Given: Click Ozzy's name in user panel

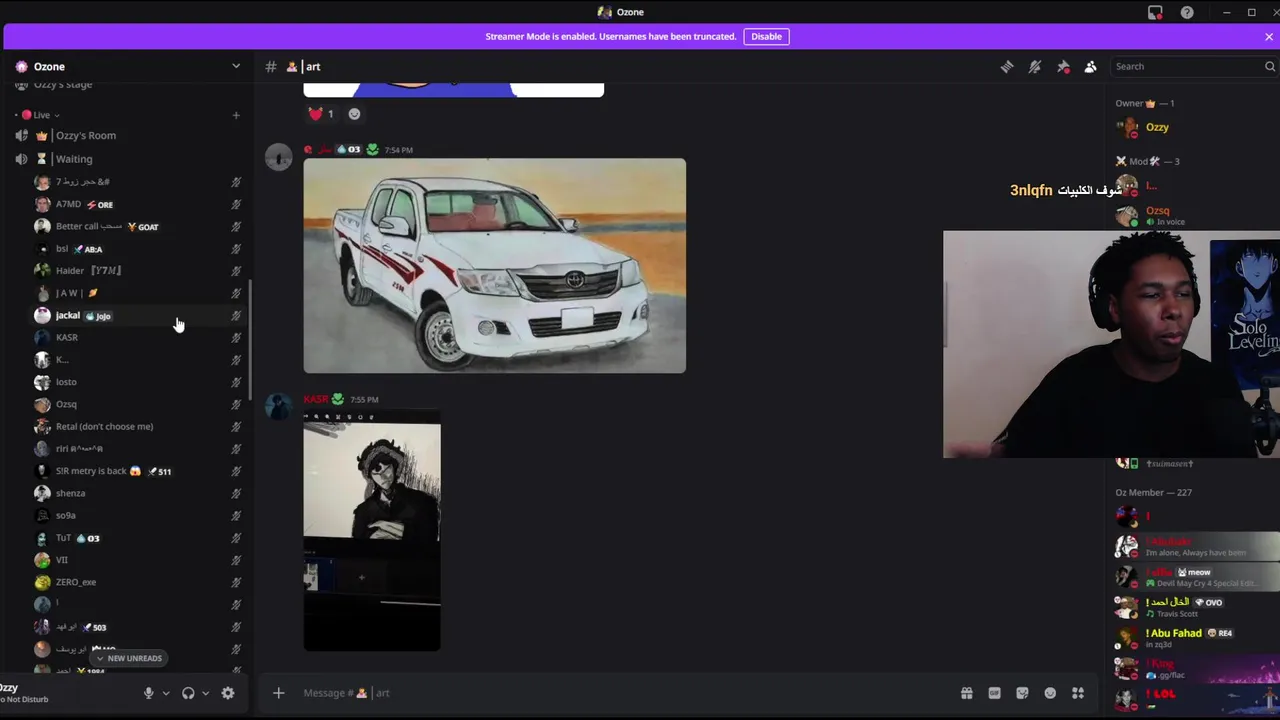Looking at the screenshot, I should coord(9,688).
